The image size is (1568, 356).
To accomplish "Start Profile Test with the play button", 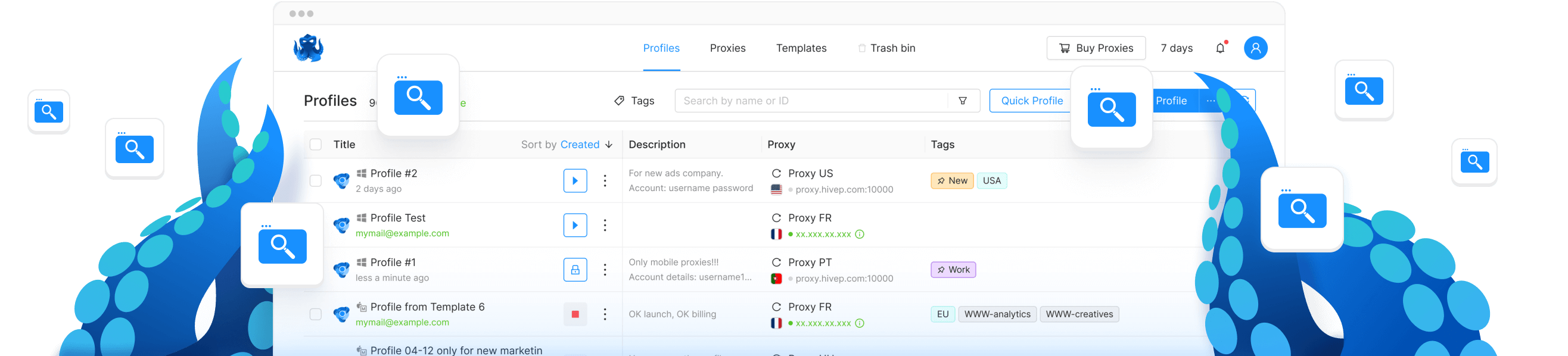I will (x=575, y=225).
